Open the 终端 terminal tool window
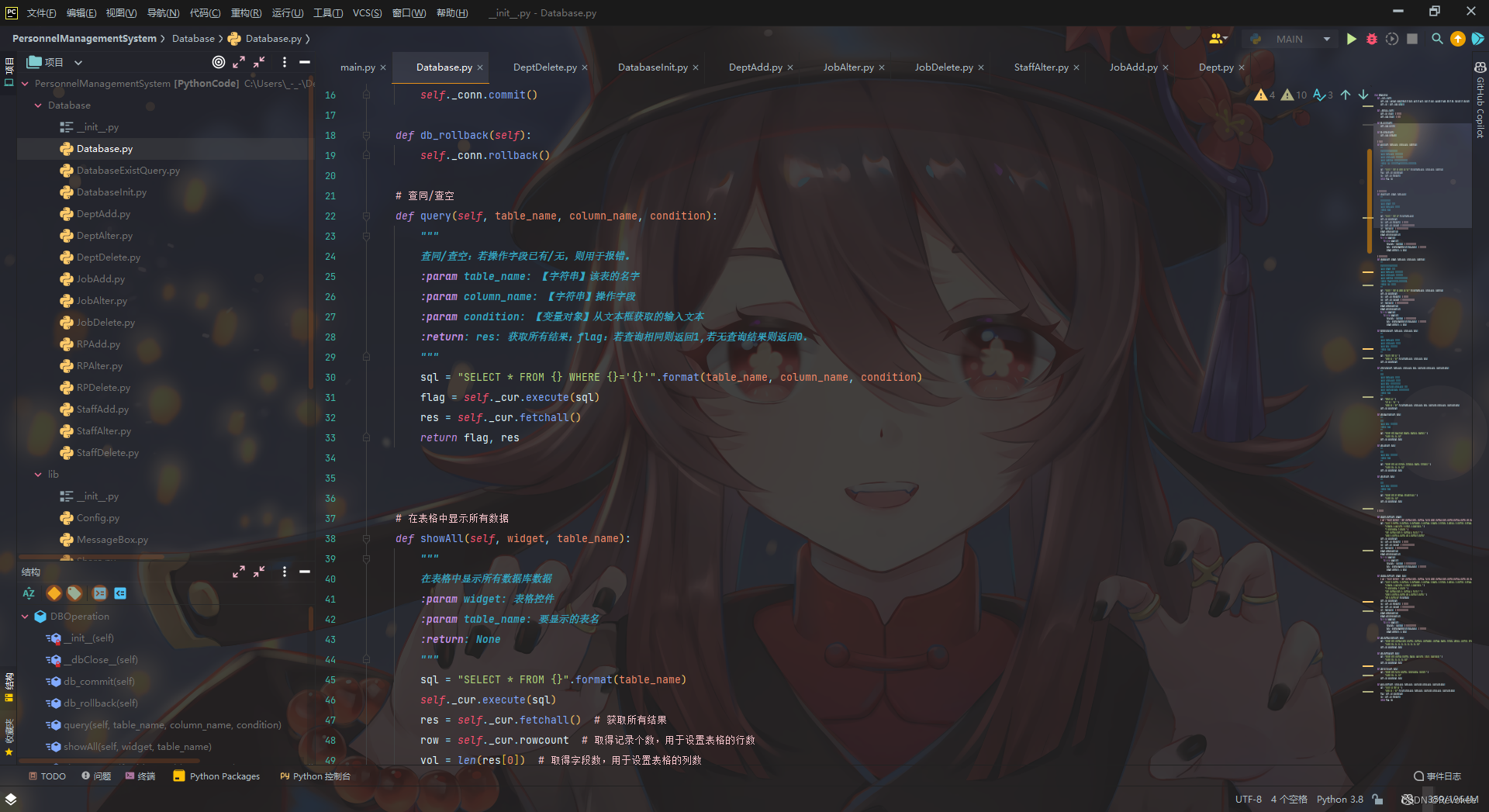 click(140, 776)
